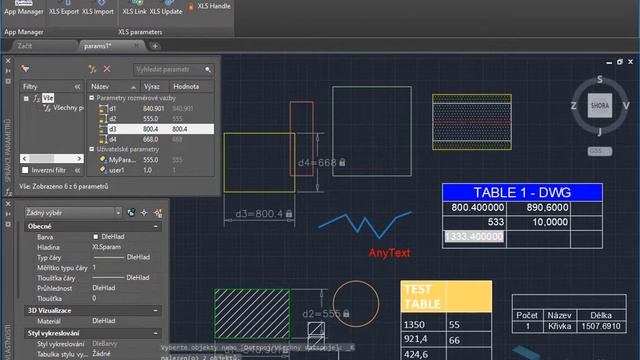Screen dimensions: 640x360
Task: Close the Properties palette
Action: [x=8, y=204]
